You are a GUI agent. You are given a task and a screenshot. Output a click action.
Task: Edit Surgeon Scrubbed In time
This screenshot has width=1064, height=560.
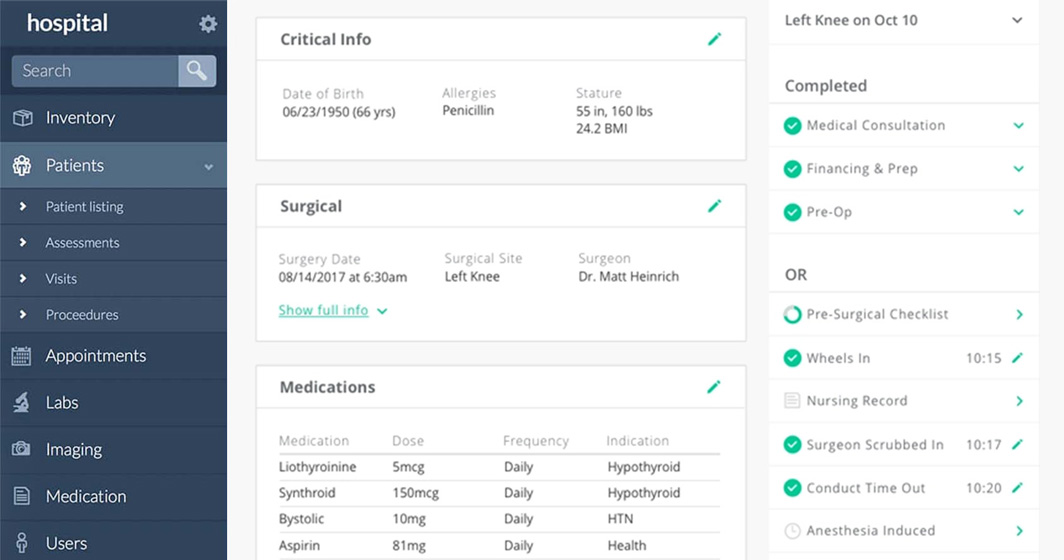(1016, 445)
